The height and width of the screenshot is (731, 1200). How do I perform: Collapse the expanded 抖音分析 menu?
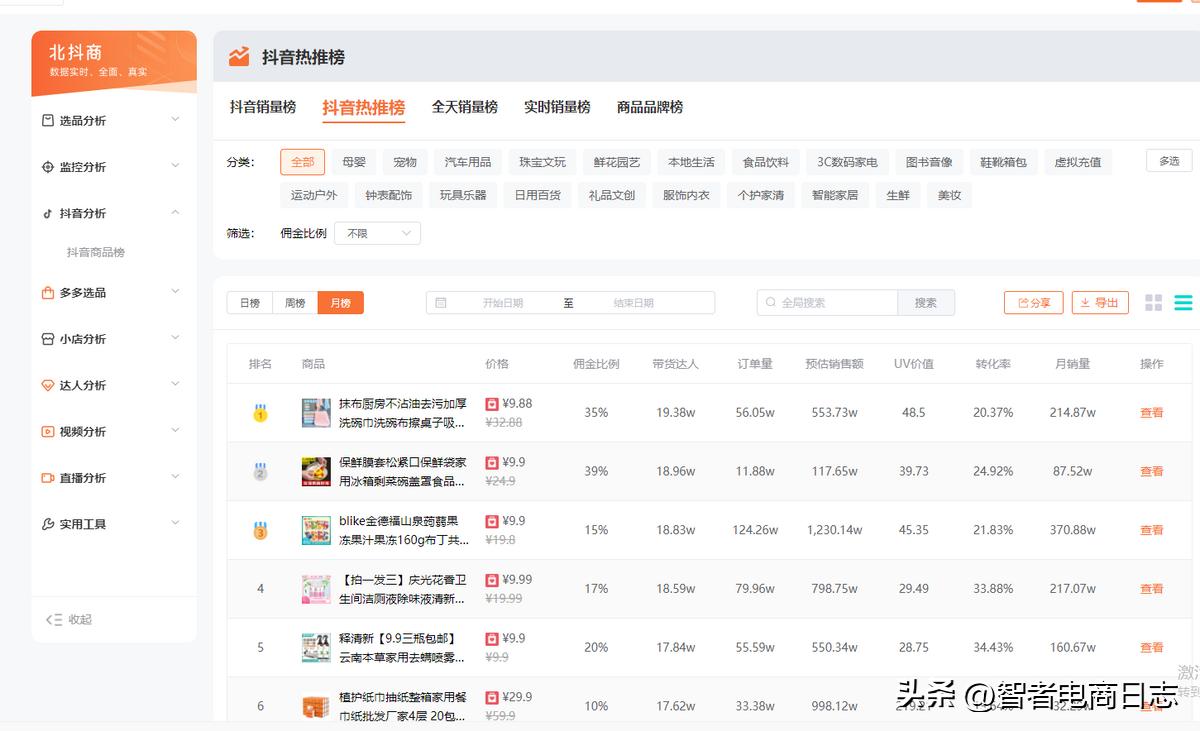[175, 212]
